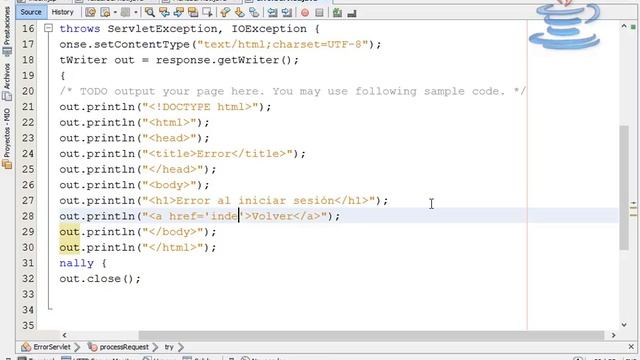
Task: Click 'Volver' in the link string on line 28
Action: pos(272,216)
